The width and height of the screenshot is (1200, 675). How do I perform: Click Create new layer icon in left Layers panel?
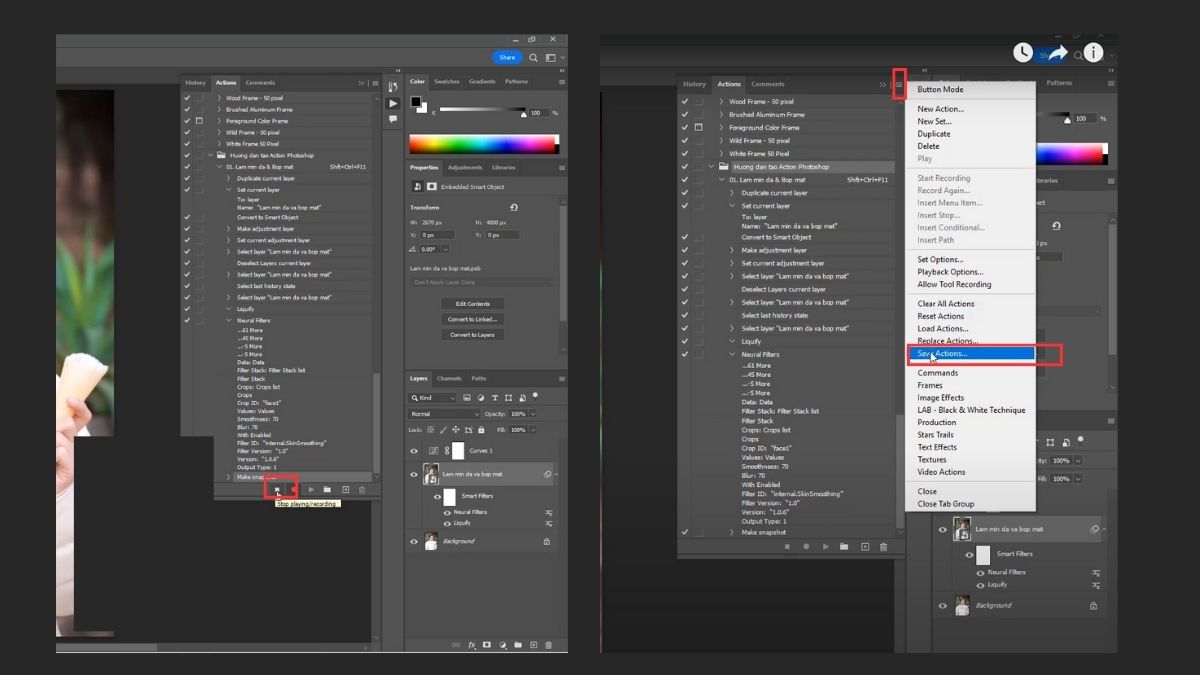[533, 645]
